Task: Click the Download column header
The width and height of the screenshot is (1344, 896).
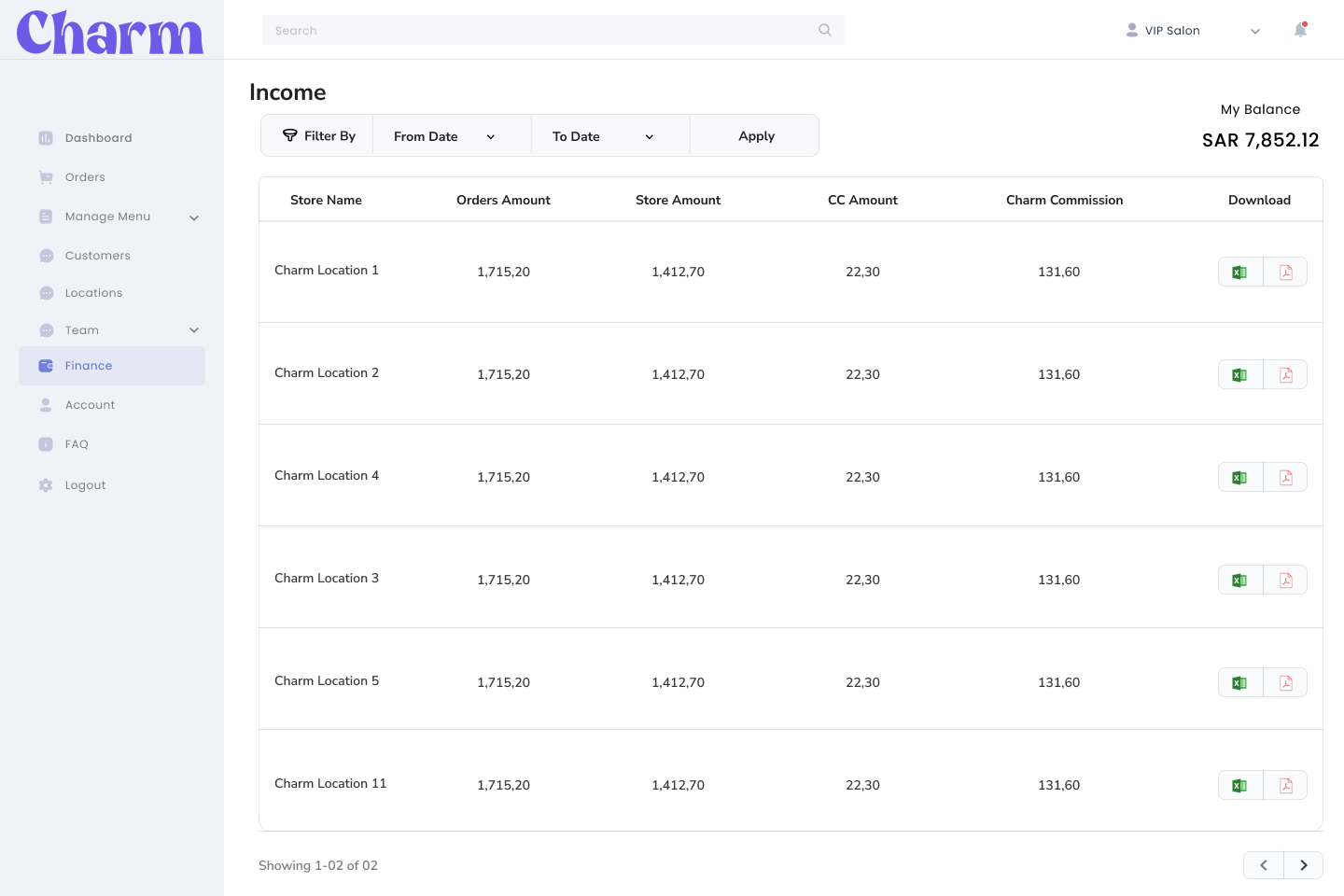Action: (x=1259, y=200)
